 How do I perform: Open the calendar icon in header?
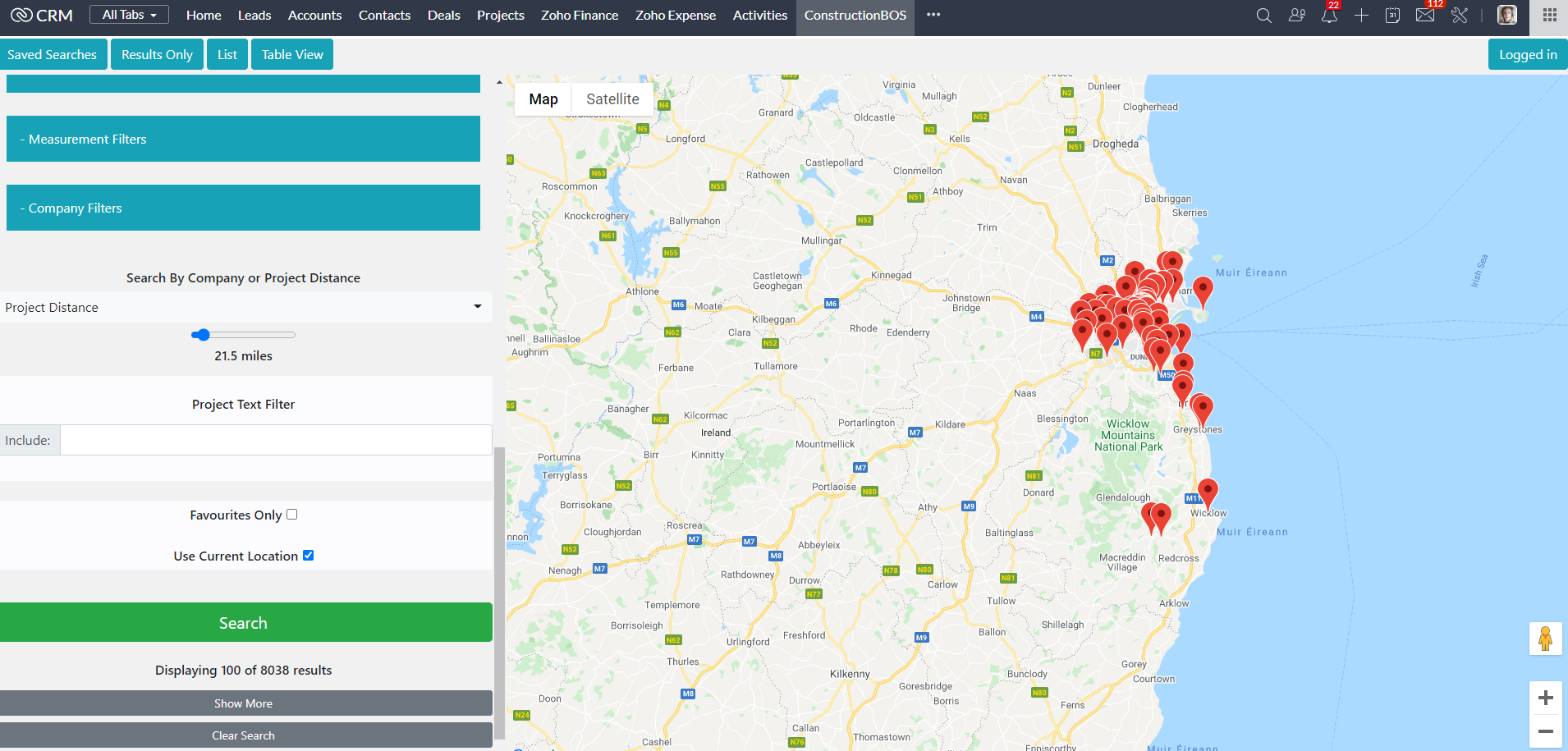click(1392, 16)
